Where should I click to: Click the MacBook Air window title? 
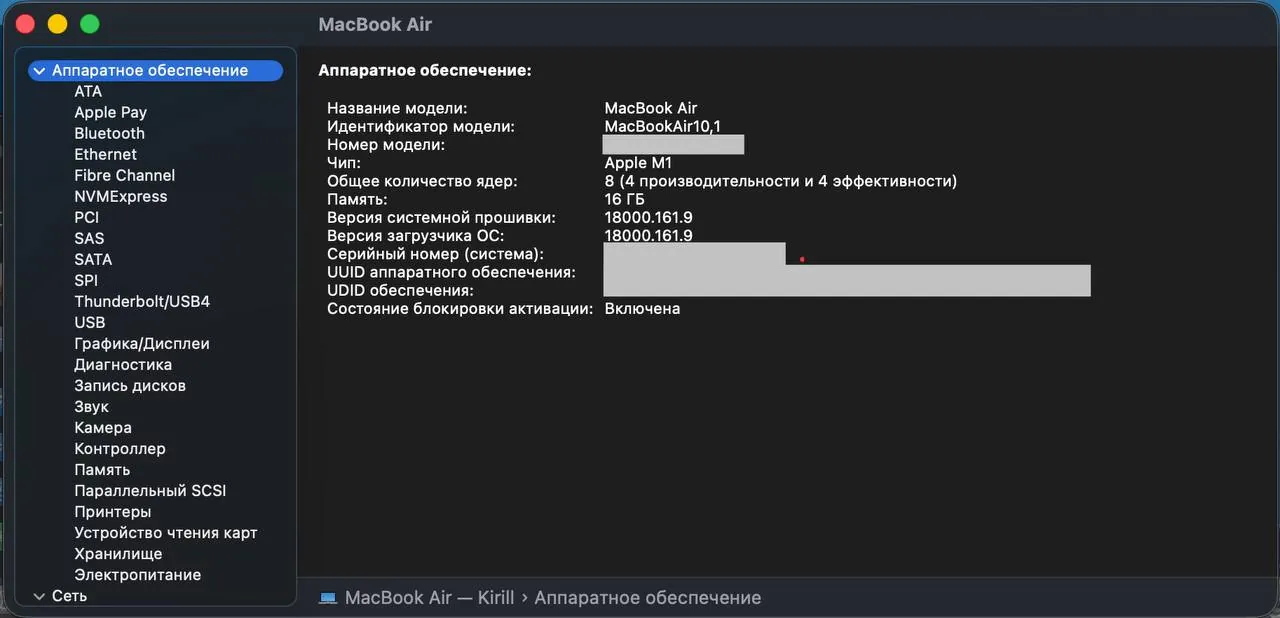coord(375,24)
